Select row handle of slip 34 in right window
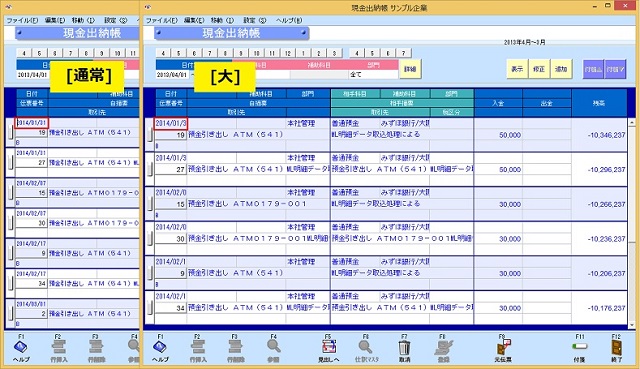This screenshot has width=640, height=369. click(x=150, y=308)
